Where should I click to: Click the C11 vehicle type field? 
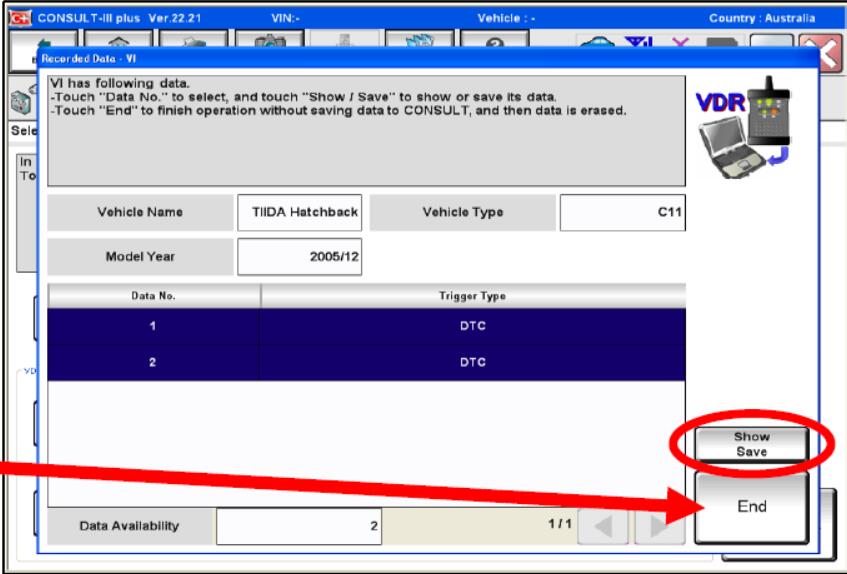point(623,212)
